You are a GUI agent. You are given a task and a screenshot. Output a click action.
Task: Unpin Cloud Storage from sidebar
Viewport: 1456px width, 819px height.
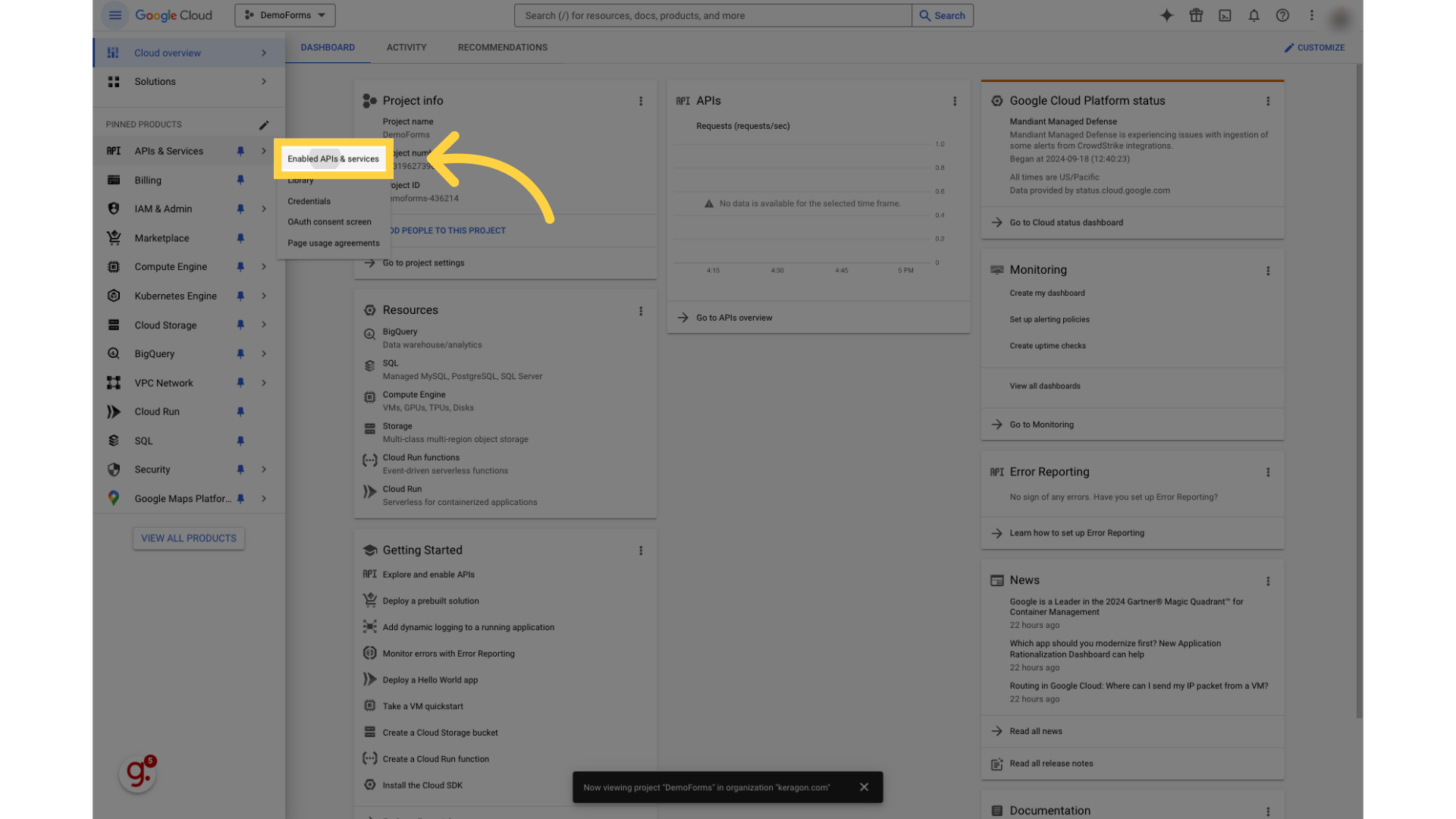(240, 325)
